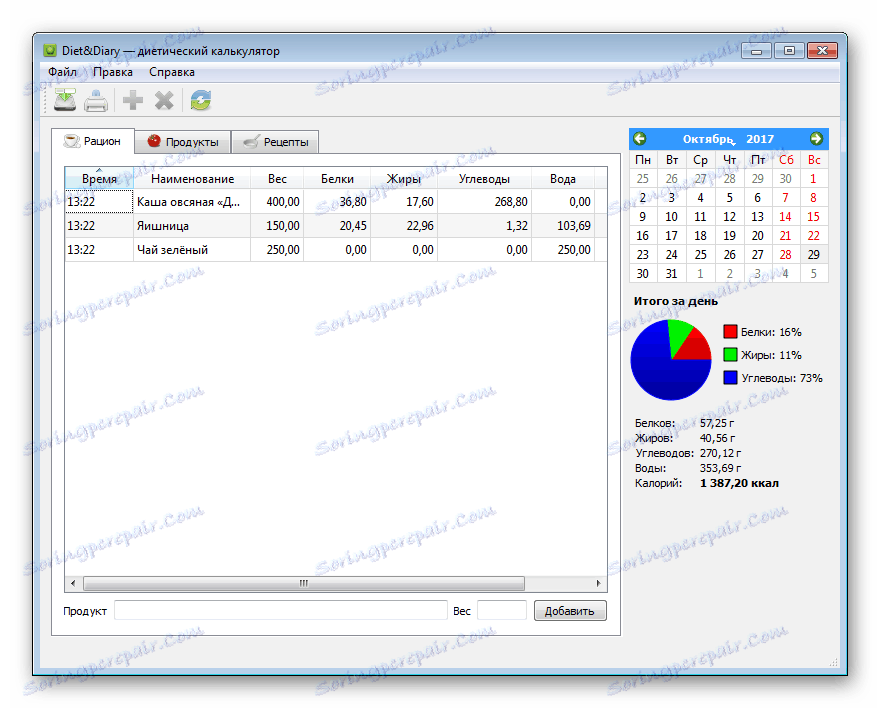Click the delete X toolbar icon
Viewport: 880px width, 708px height.
click(164, 101)
